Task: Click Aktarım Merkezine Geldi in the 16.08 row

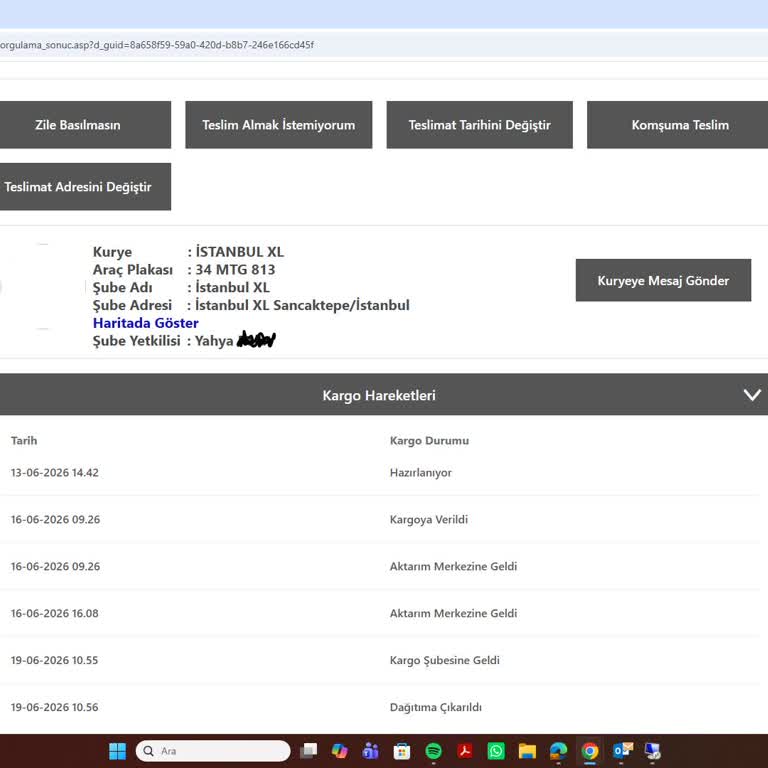Action: 453,613
